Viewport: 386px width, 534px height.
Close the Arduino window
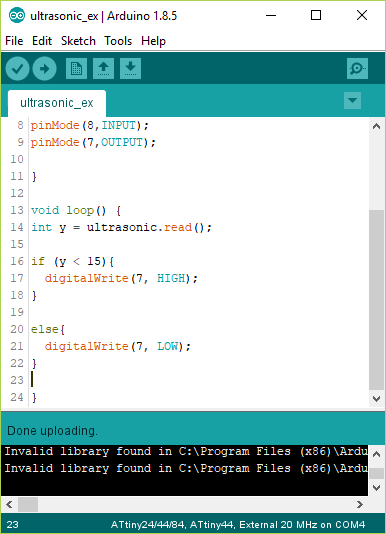coord(362,15)
